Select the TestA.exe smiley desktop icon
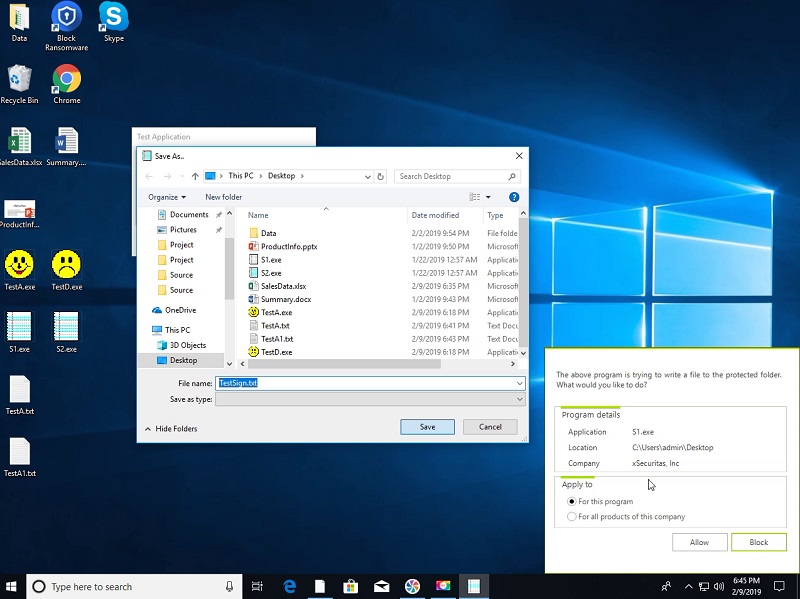Image resolution: width=800 pixels, height=599 pixels. 19,270
